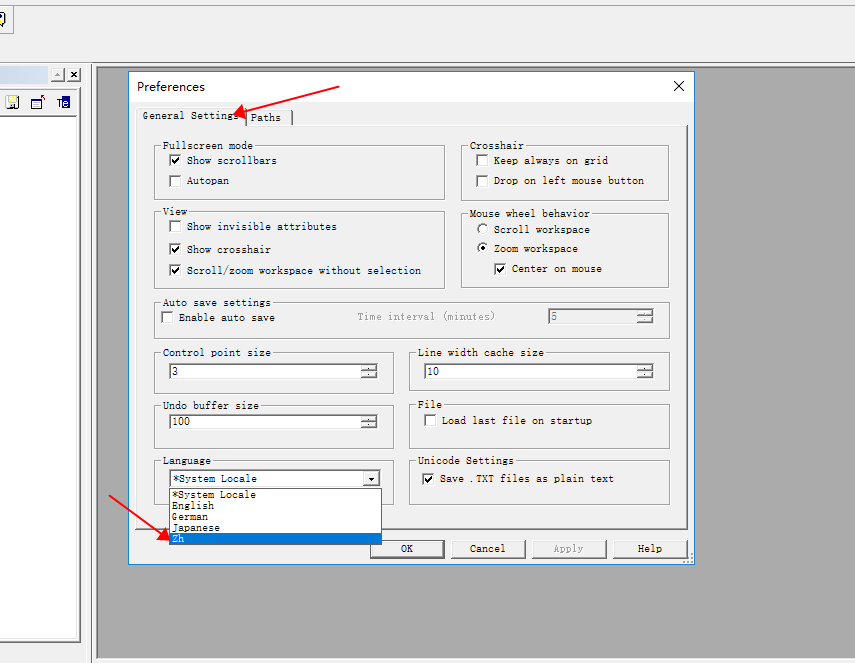Enable the Autopan checkbox
This screenshot has height=663, width=855.
tap(175, 180)
